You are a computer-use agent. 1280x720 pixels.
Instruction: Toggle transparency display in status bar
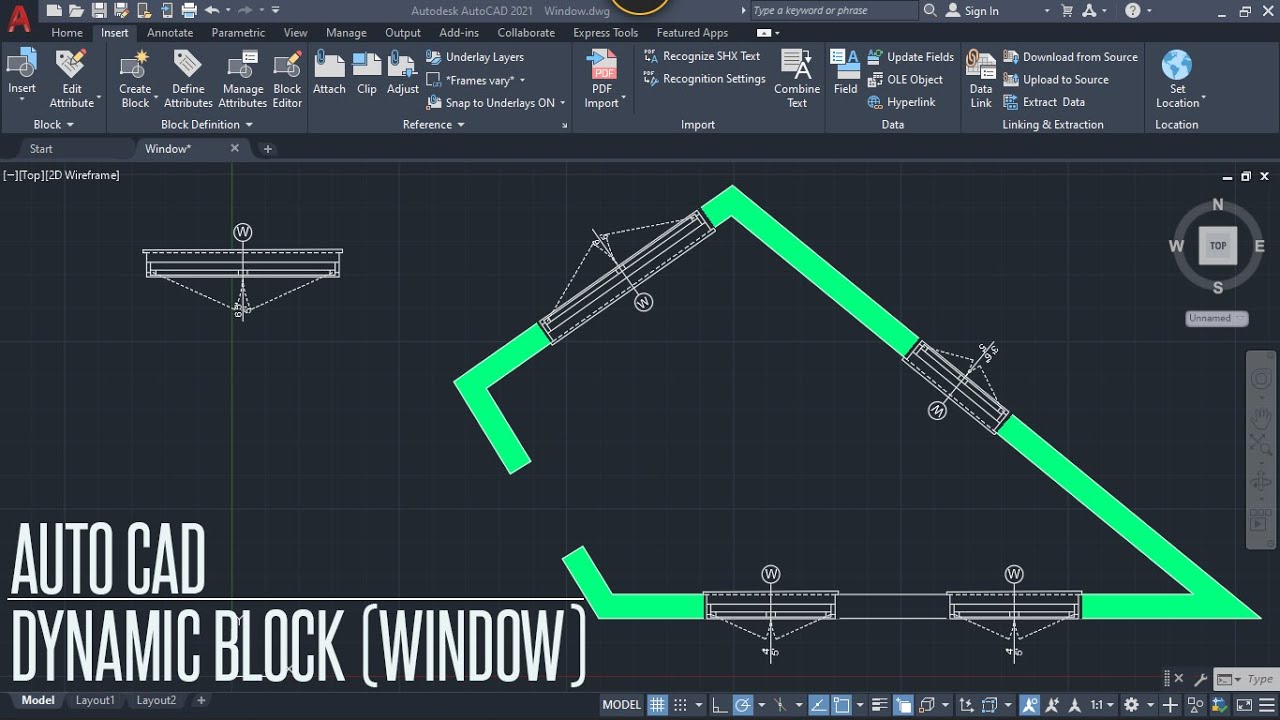coord(903,704)
